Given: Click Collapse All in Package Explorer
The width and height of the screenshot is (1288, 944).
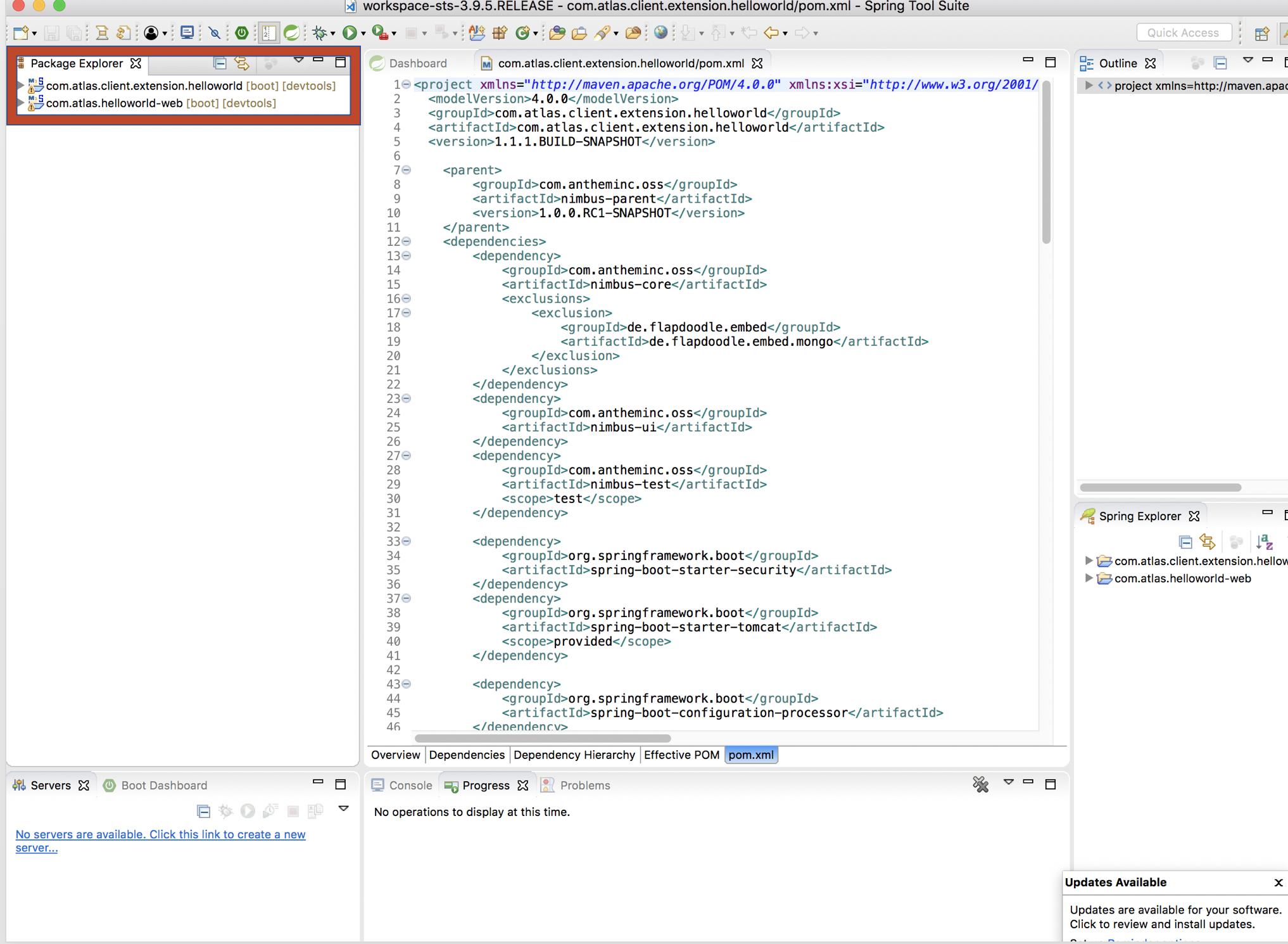Looking at the screenshot, I should (x=220, y=63).
